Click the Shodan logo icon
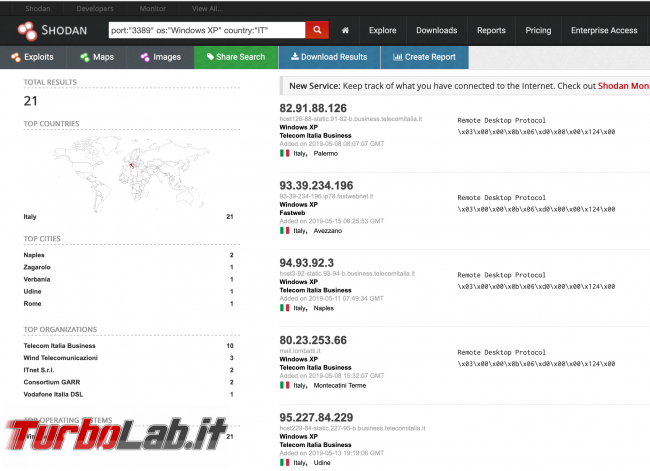The image size is (650, 471). (27, 30)
